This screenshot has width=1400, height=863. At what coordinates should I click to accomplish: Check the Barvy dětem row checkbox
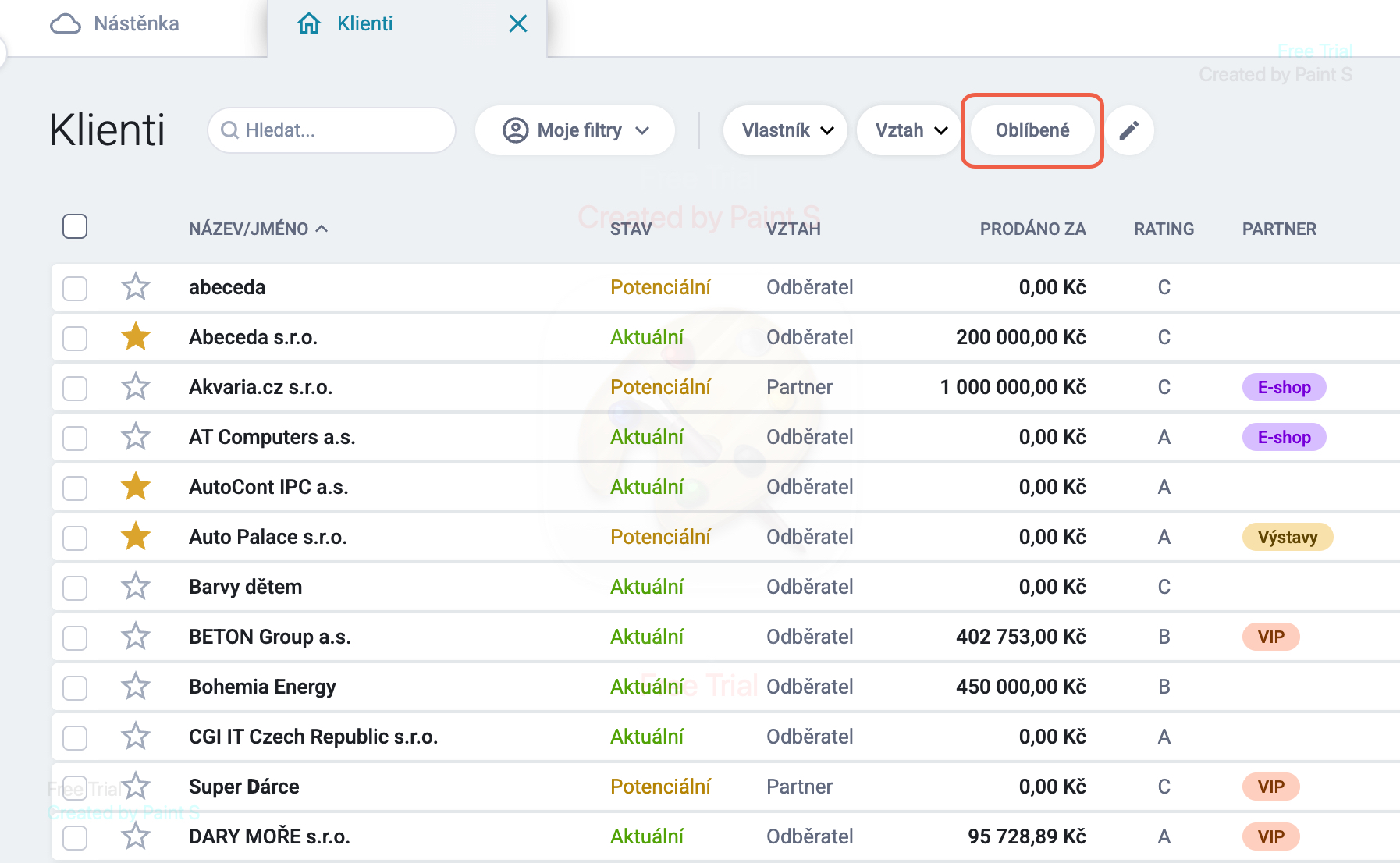click(75, 588)
